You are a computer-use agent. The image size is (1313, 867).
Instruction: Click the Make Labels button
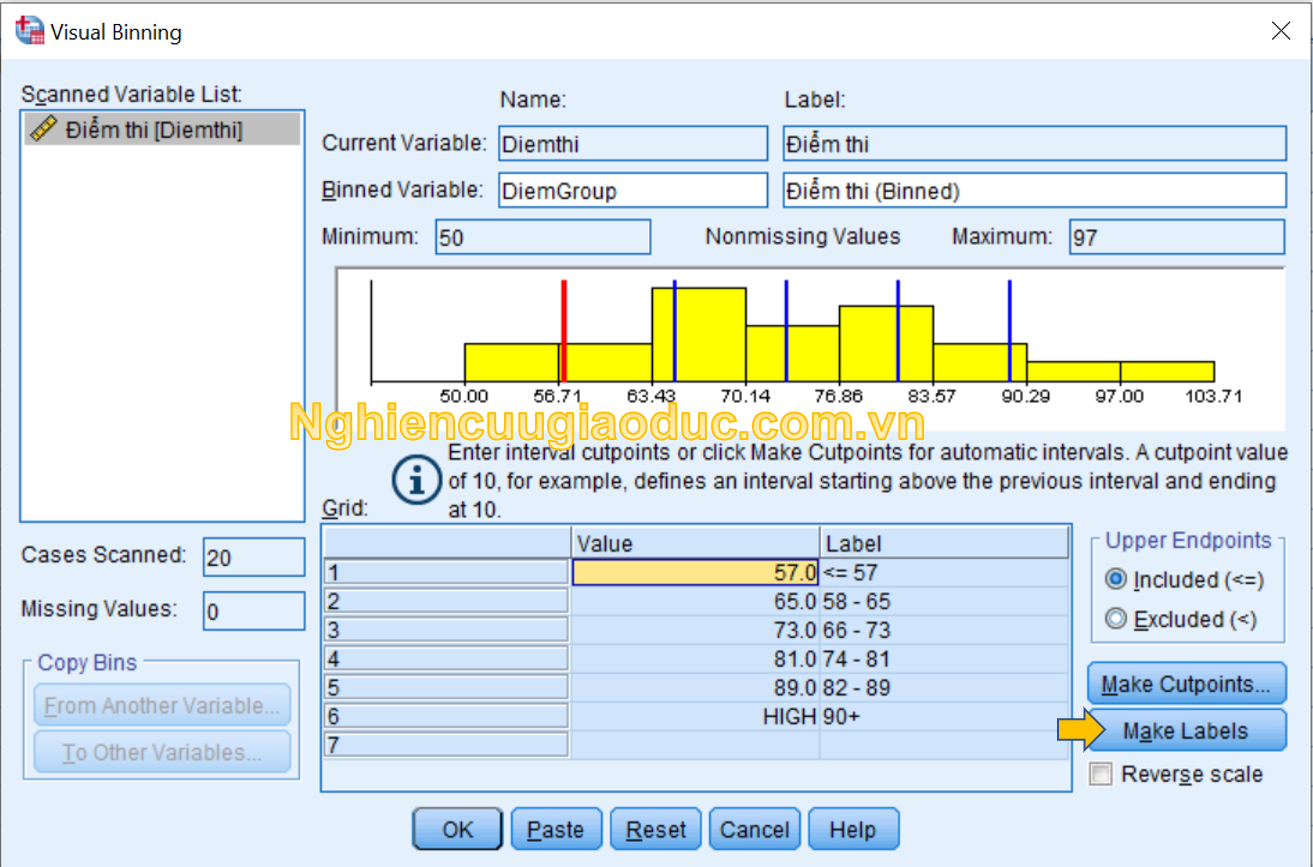(1186, 731)
